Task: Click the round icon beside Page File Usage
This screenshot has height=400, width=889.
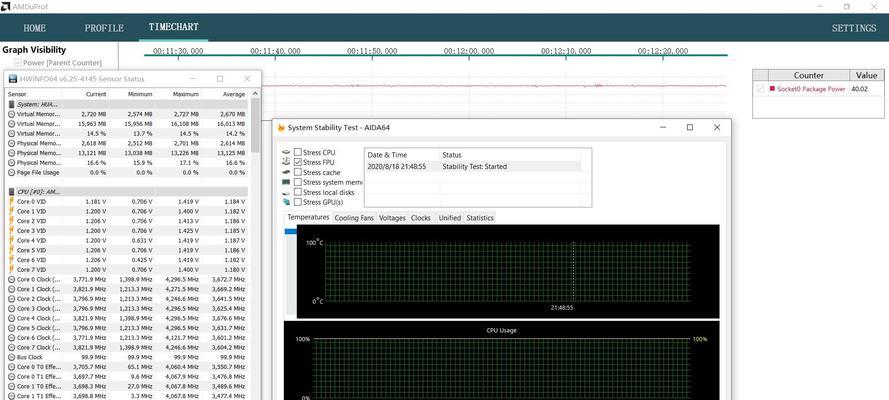Action: pos(12,172)
